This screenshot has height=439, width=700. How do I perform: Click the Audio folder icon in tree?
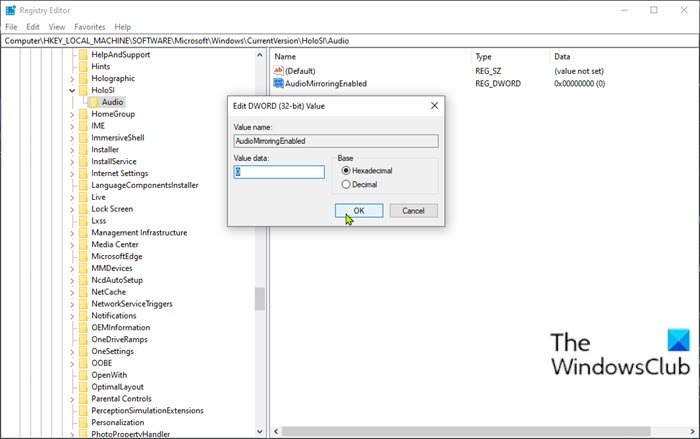pyautogui.click(x=93, y=102)
